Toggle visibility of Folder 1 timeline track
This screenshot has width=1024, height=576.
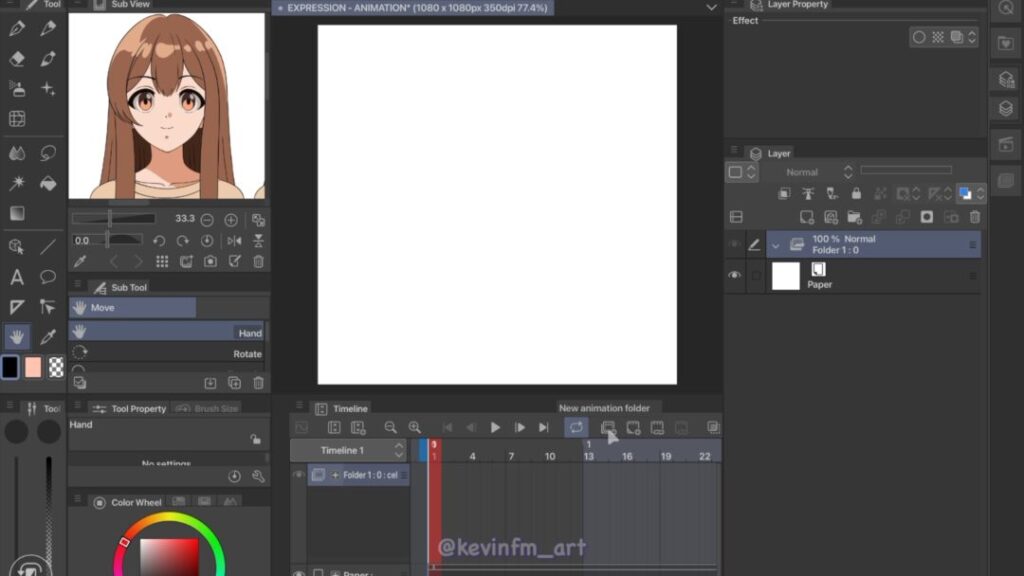298,475
